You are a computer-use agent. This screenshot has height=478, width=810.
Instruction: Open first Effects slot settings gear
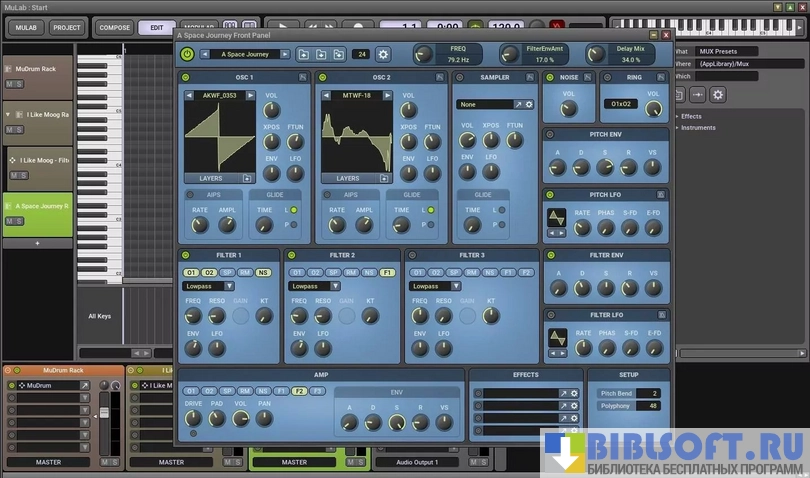574,393
